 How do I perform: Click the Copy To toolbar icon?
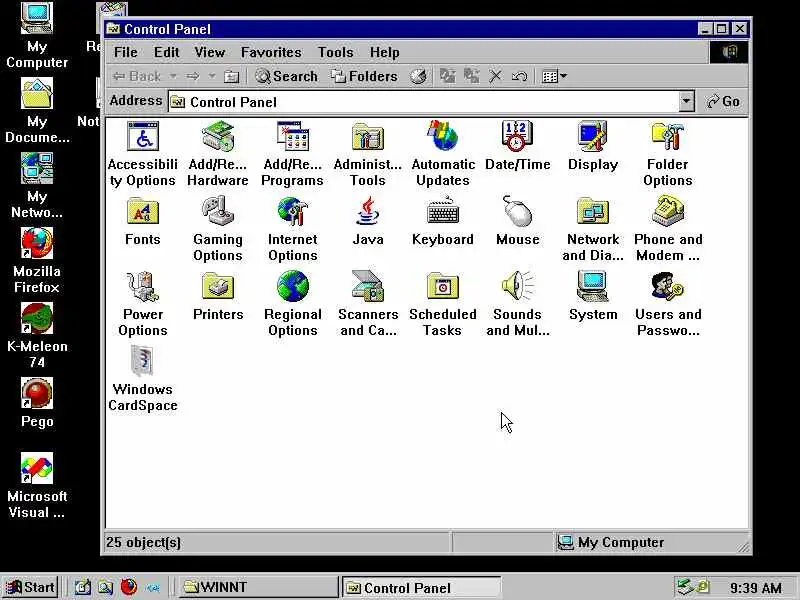[x=471, y=77]
